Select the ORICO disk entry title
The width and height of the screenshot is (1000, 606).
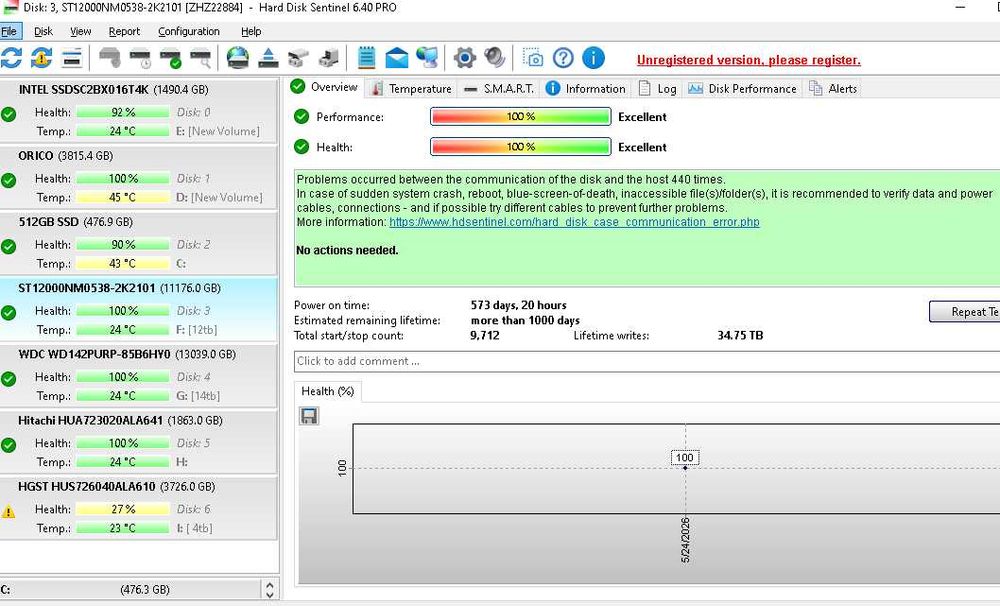click(x=66, y=156)
